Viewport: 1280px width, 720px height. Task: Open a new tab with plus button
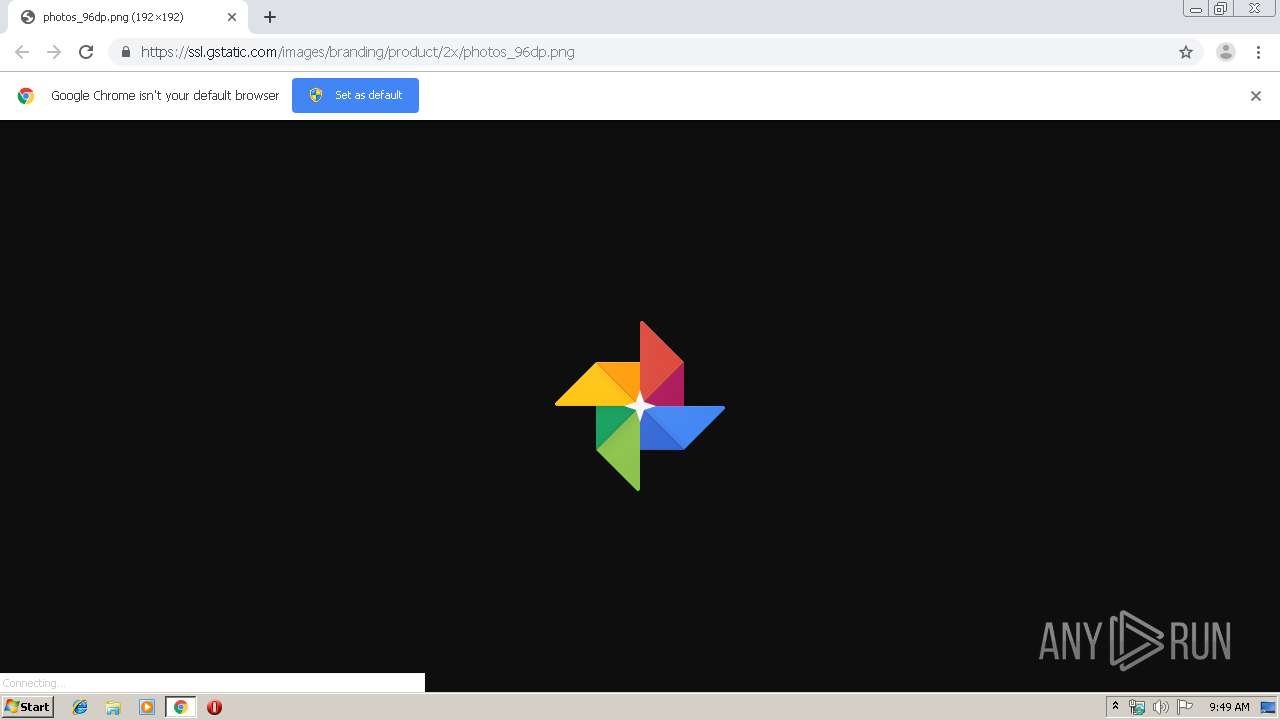pyautogui.click(x=270, y=17)
